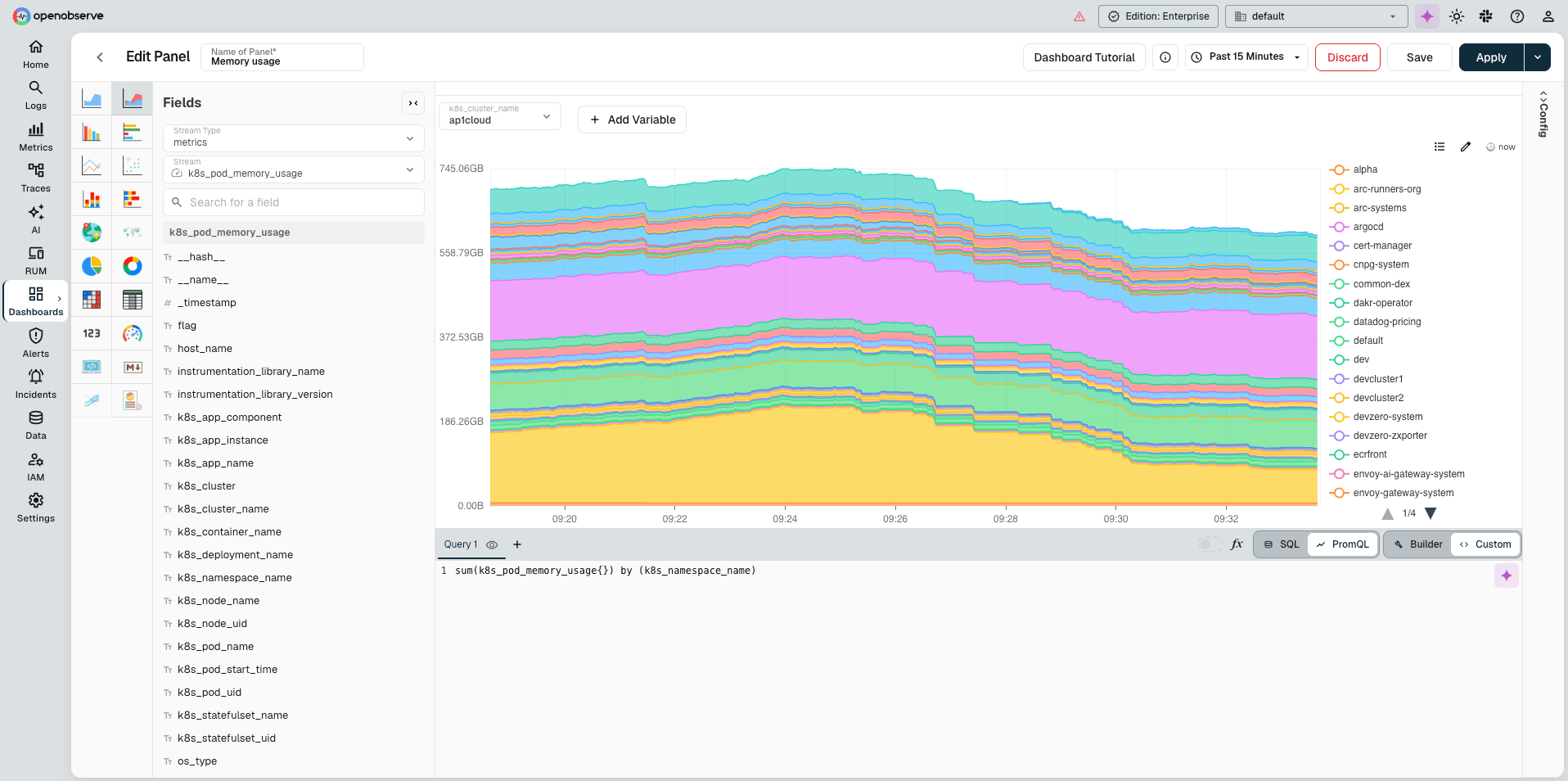The height and width of the screenshot is (781, 1568).
Task: Select the Area chart type icon
Action: tap(92, 99)
